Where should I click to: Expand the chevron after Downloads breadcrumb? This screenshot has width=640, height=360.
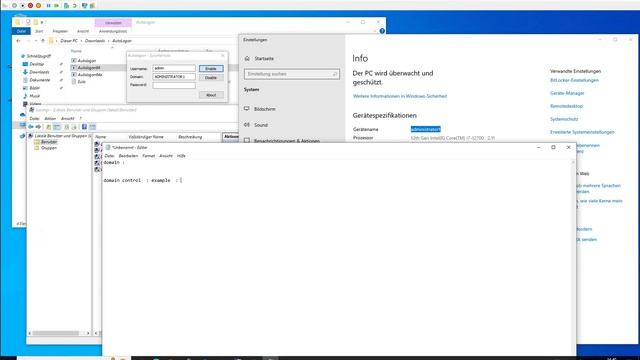point(109,41)
